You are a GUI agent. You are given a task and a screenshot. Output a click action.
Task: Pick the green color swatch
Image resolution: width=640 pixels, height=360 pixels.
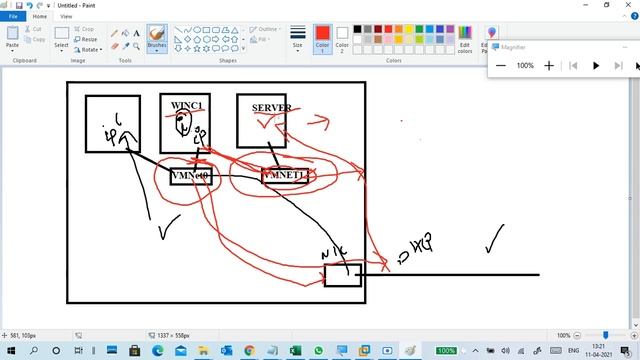(x=419, y=29)
